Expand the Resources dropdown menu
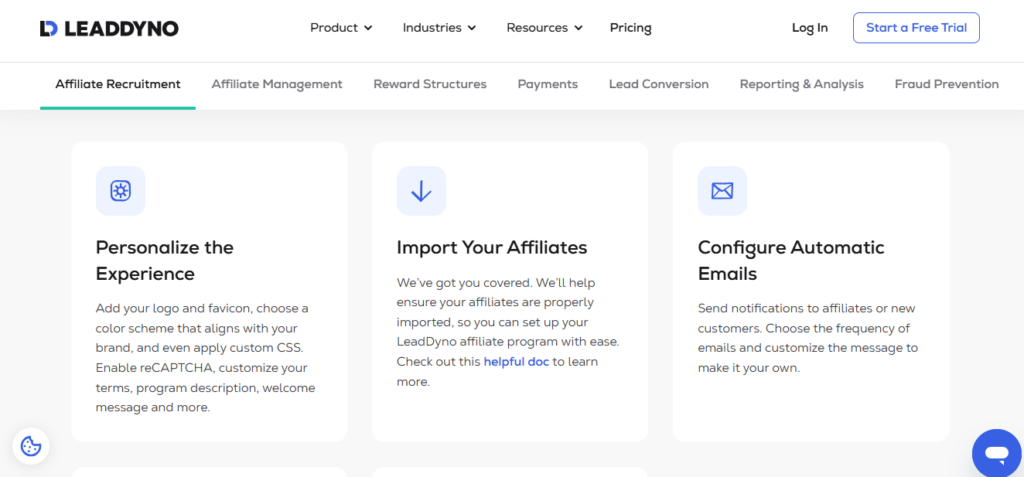The height and width of the screenshot is (477, 1024). pyautogui.click(x=544, y=28)
